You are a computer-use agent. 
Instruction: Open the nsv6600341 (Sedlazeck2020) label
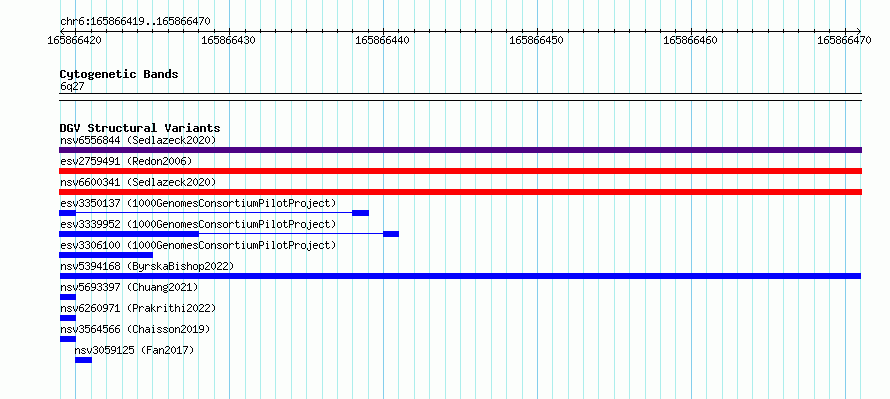[x=138, y=182]
